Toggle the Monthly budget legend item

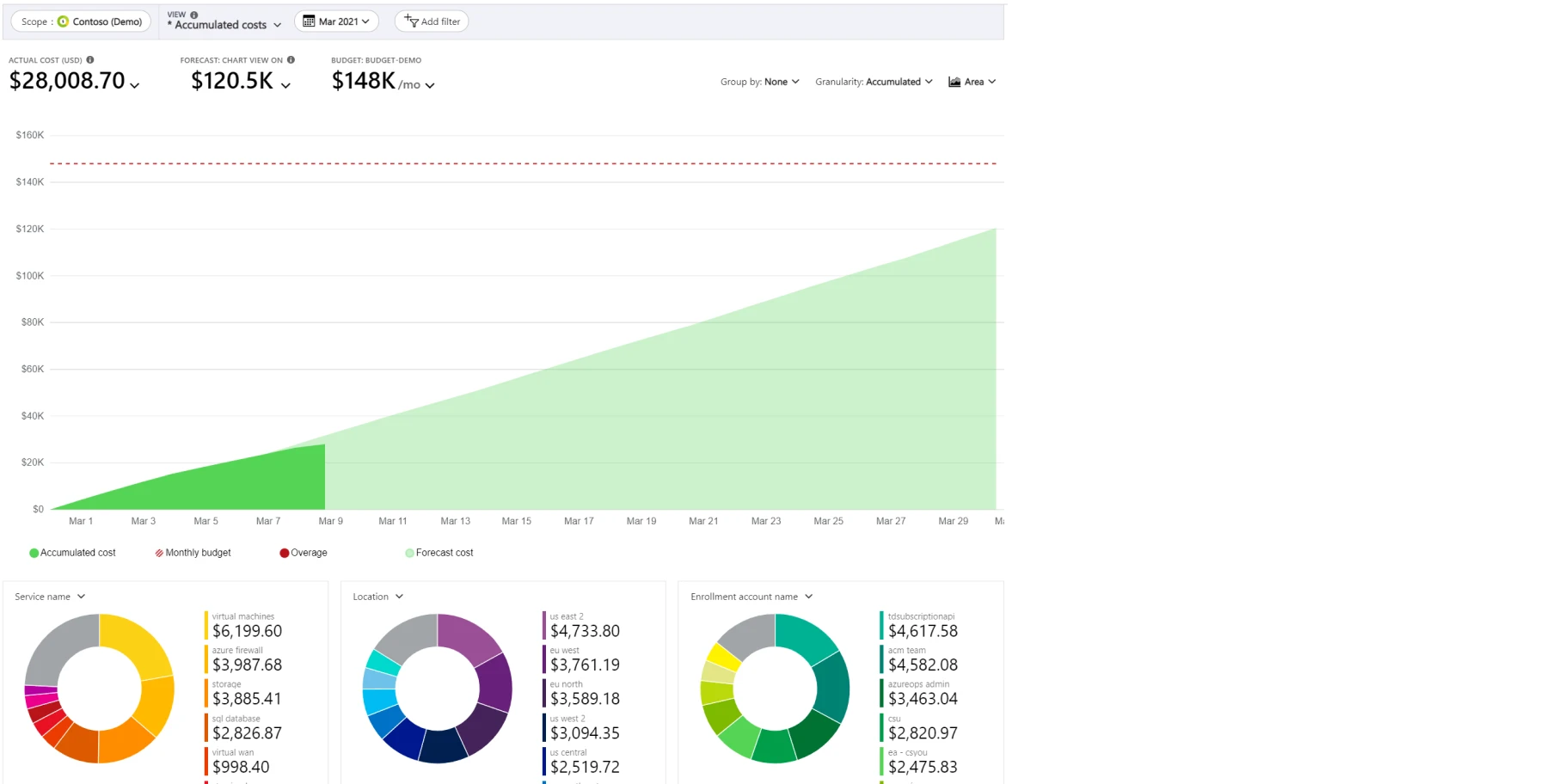tap(193, 553)
